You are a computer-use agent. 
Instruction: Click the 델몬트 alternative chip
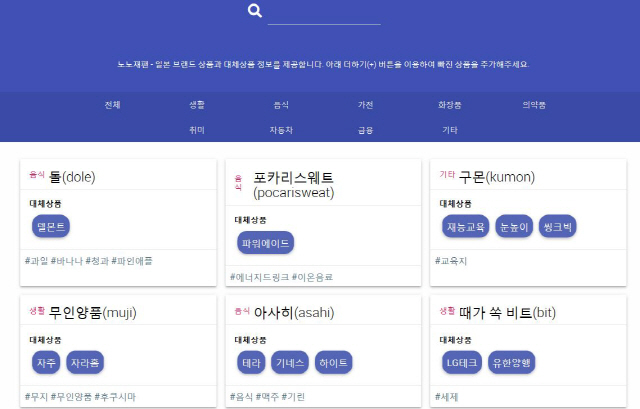(x=51, y=227)
